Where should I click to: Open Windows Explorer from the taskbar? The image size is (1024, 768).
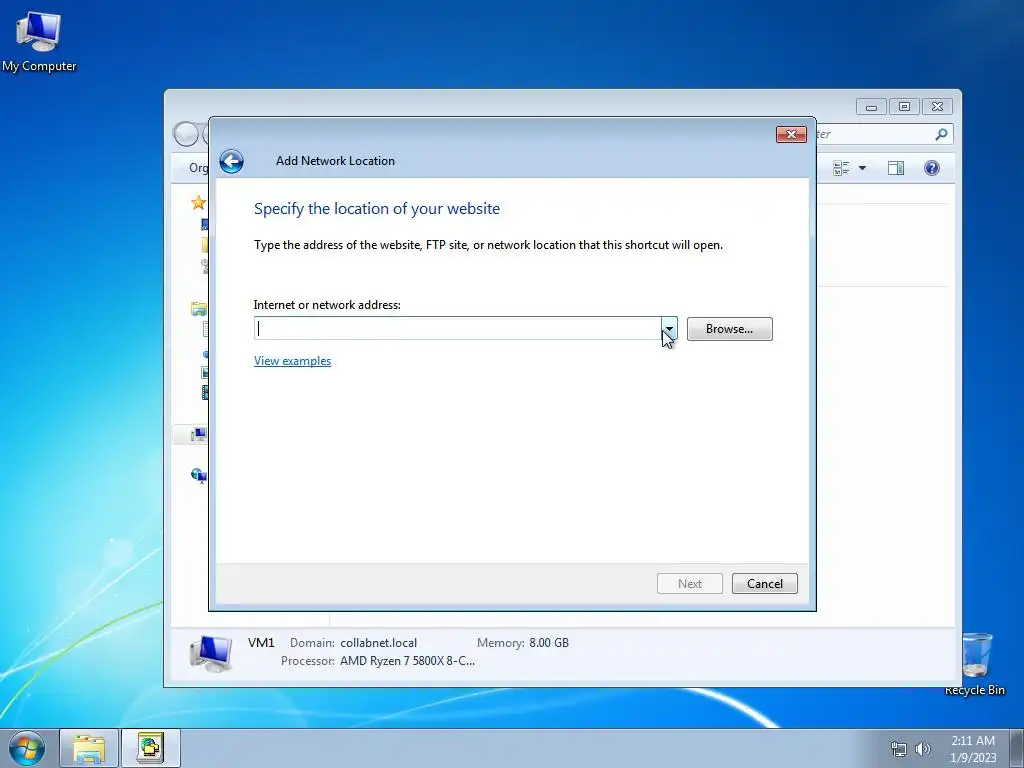pyautogui.click(x=89, y=748)
